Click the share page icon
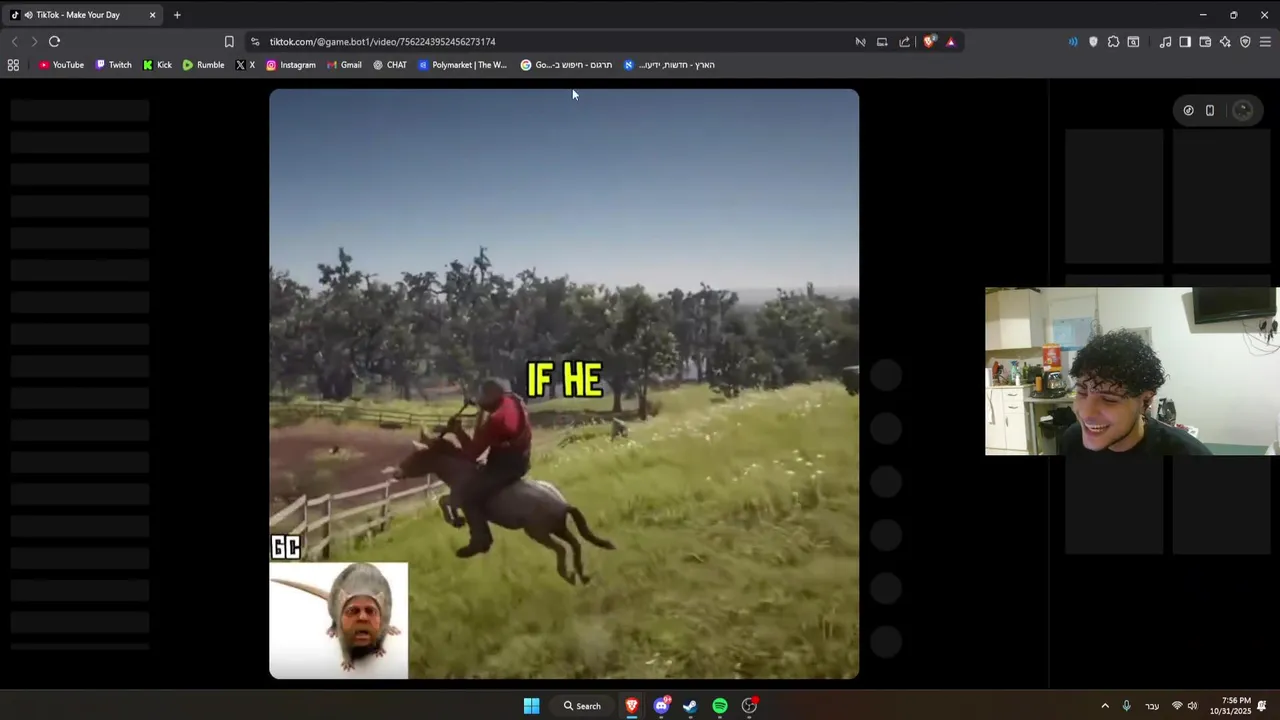Screen dimensions: 1280x720 (x=905, y=42)
